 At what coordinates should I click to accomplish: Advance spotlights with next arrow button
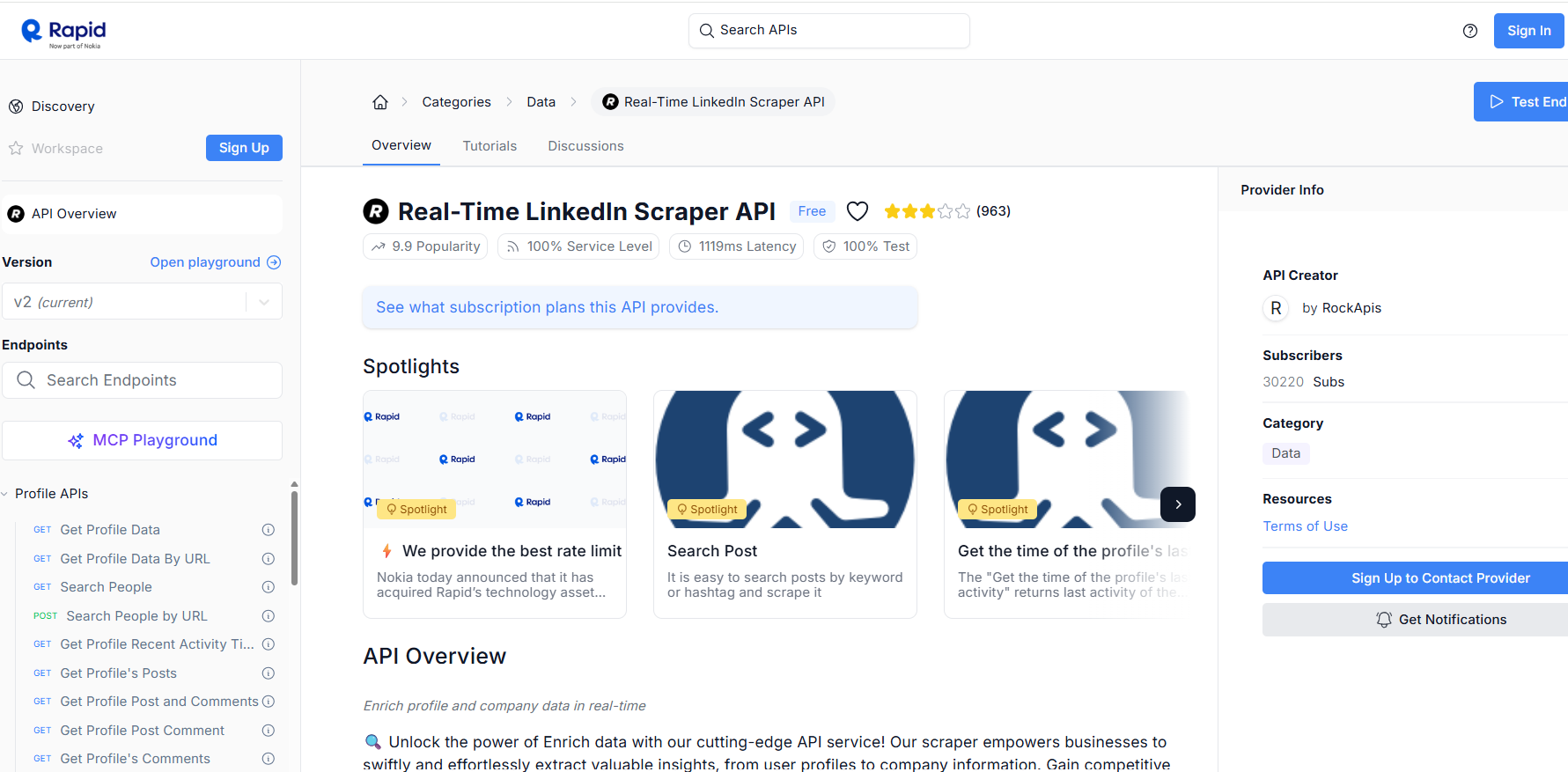pyautogui.click(x=1178, y=504)
